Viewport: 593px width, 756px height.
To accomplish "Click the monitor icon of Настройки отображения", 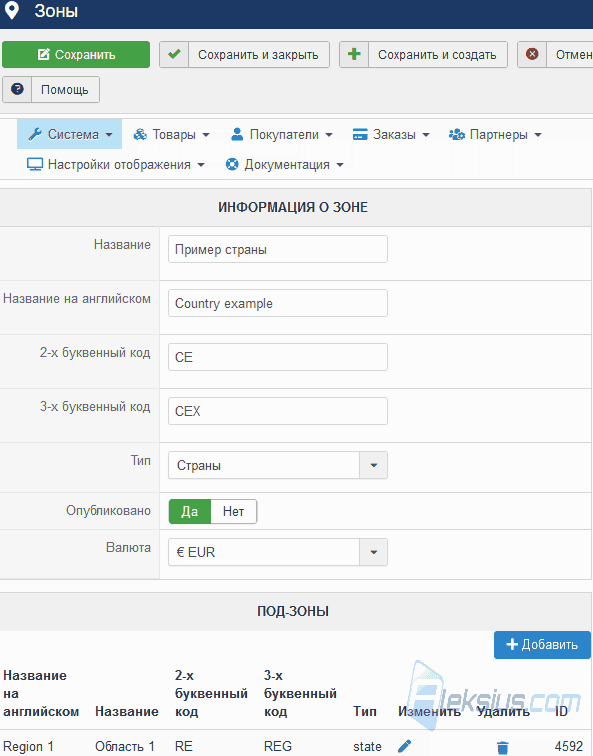I will coord(35,164).
